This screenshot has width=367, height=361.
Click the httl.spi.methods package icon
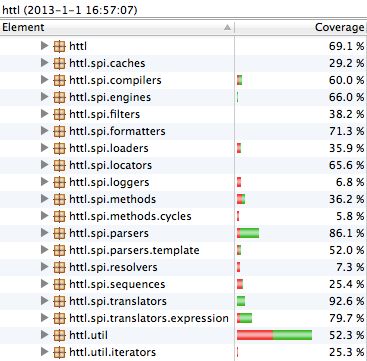[59, 199]
